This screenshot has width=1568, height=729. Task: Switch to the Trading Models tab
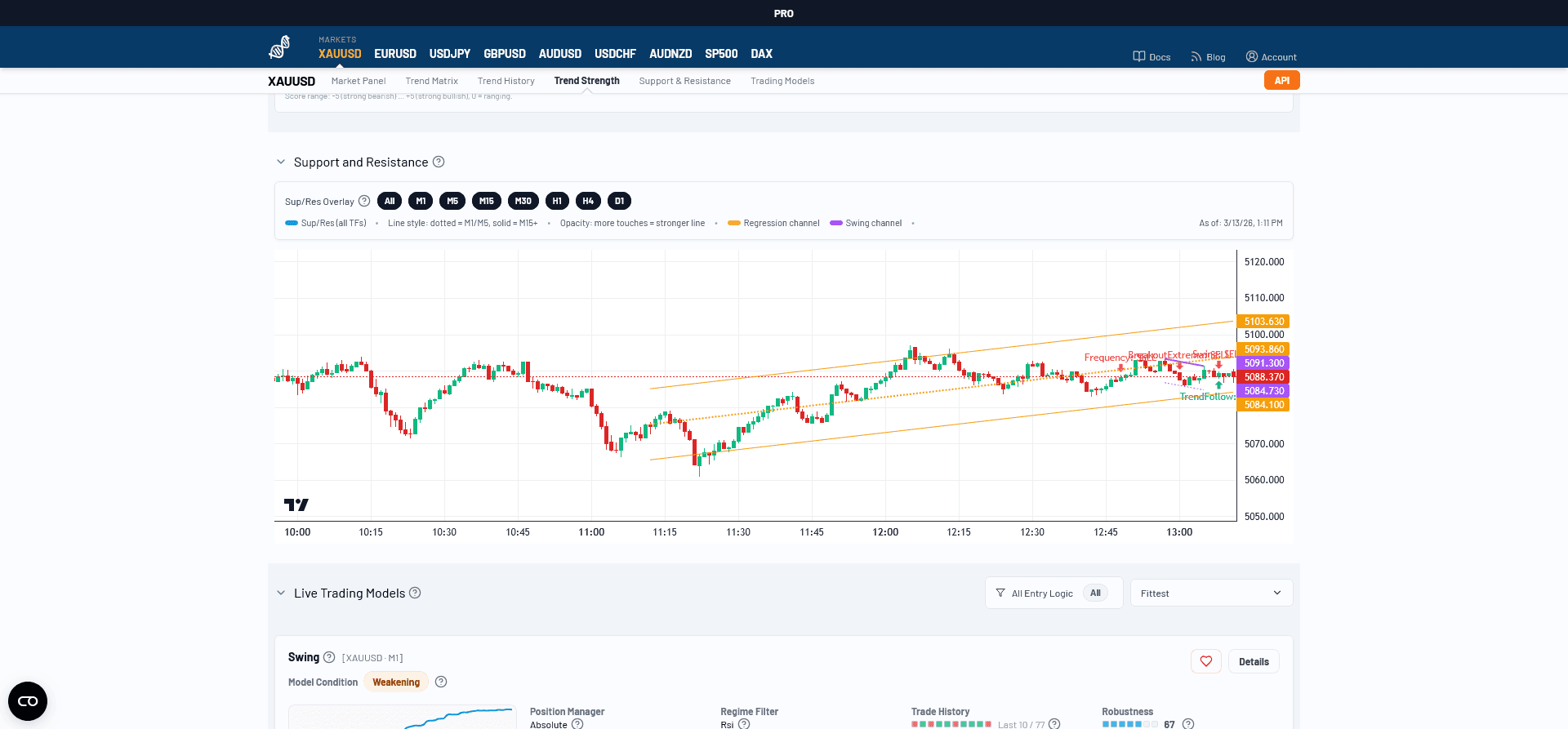click(782, 81)
